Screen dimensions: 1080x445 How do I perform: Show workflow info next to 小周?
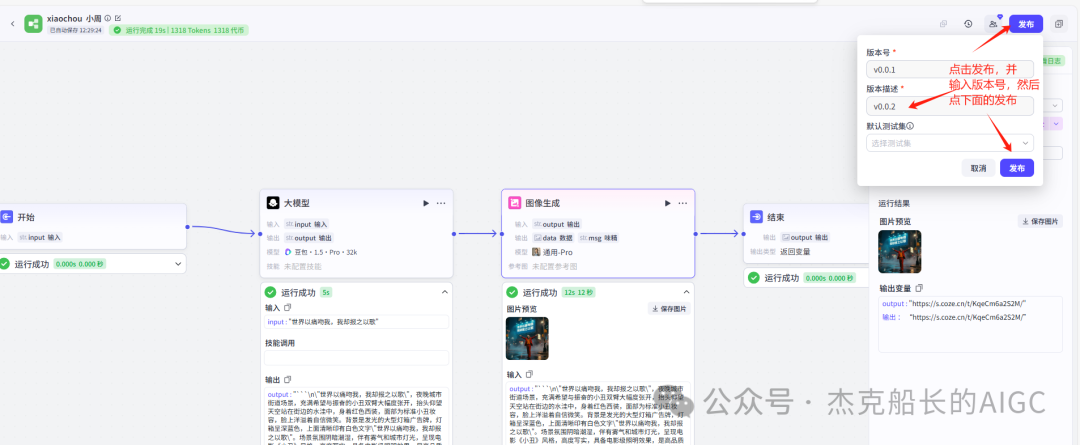[107, 18]
